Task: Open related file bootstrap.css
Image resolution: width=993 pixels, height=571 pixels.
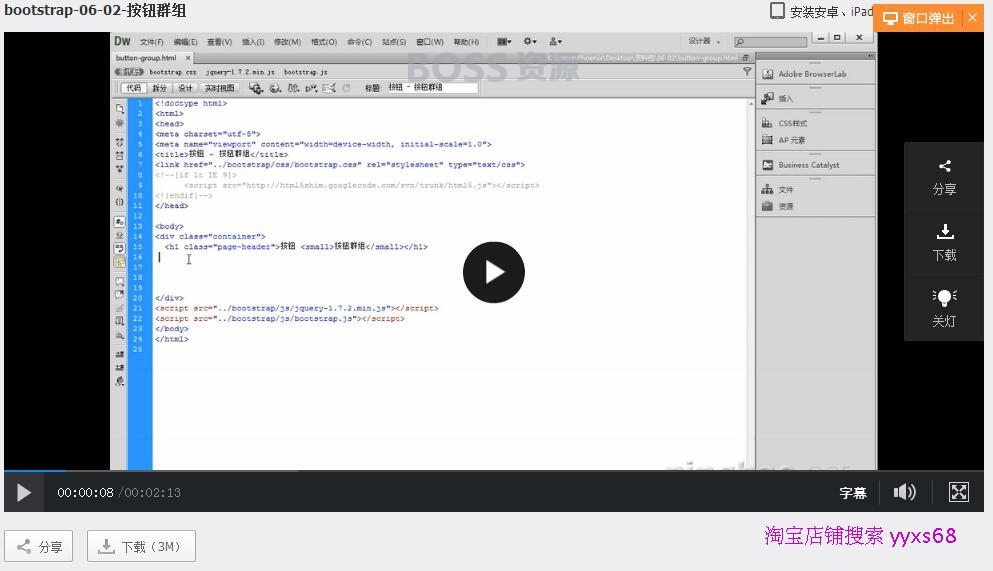Action: coord(173,72)
